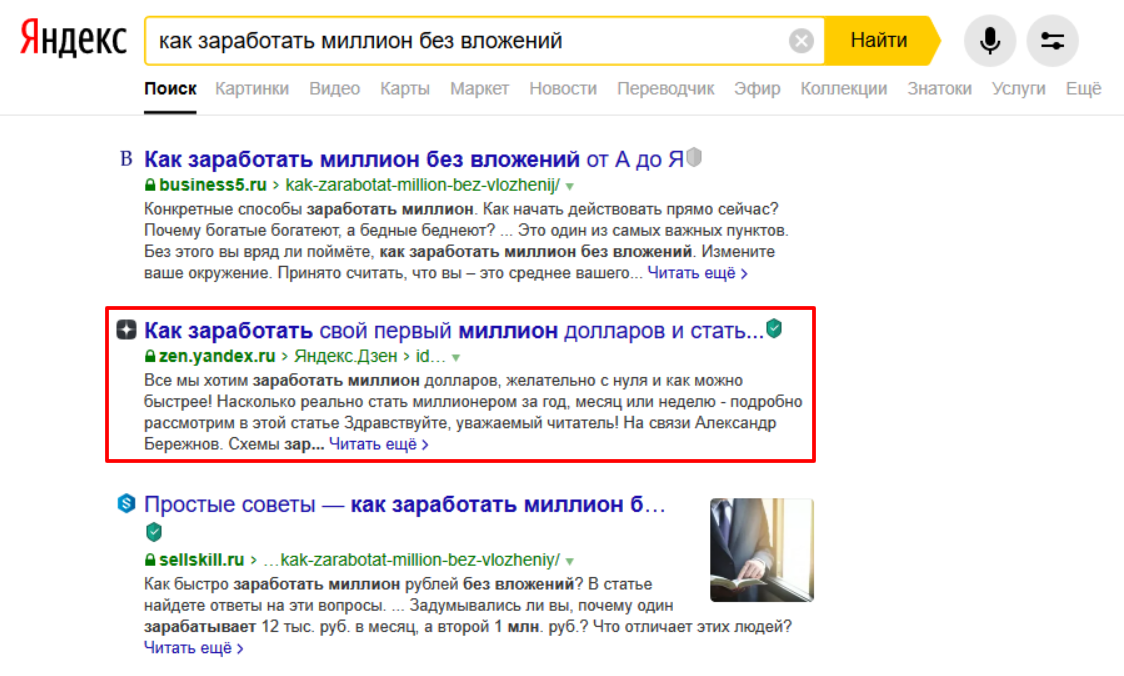Open result 'Как заработать свой первый миллион долларов'

[x=454, y=330]
